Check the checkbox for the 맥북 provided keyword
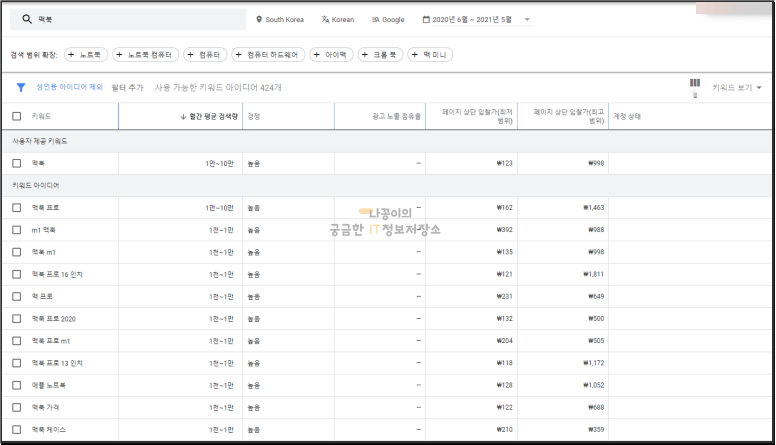776x445 pixels. (x=17, y=163)
